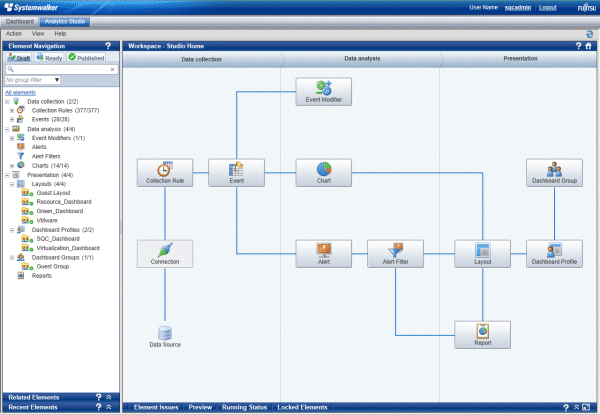600x415 pixels.
Task: Collapse the Dashboard Profiles tree node
Action: (12, 230)
